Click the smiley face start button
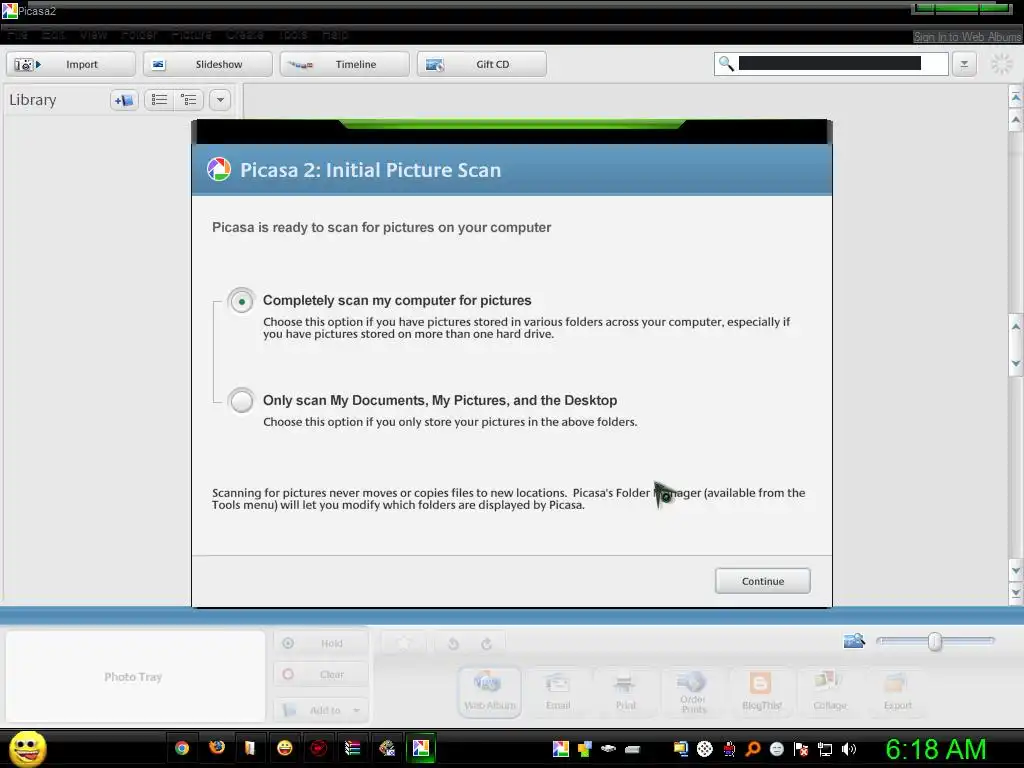Image resolution: width=1024 pixels, height=768 pixels. [27, 748]
